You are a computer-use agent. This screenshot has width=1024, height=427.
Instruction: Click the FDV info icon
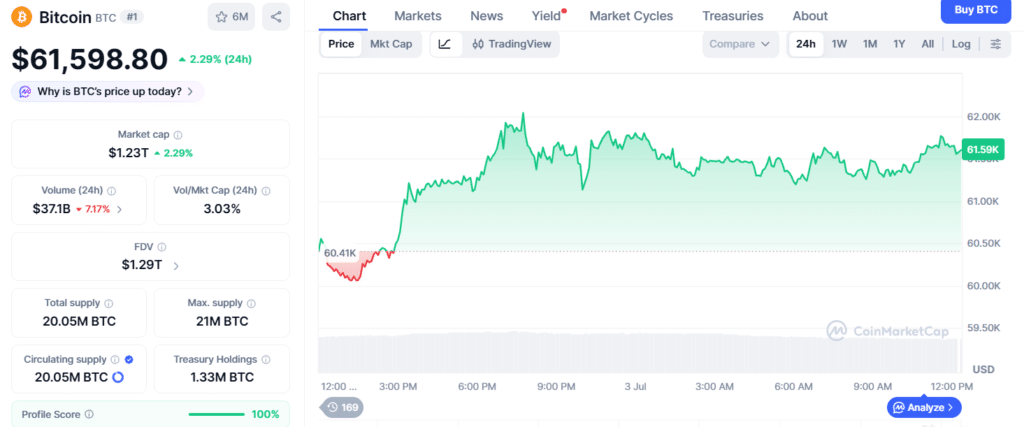(x=162, y=247)
